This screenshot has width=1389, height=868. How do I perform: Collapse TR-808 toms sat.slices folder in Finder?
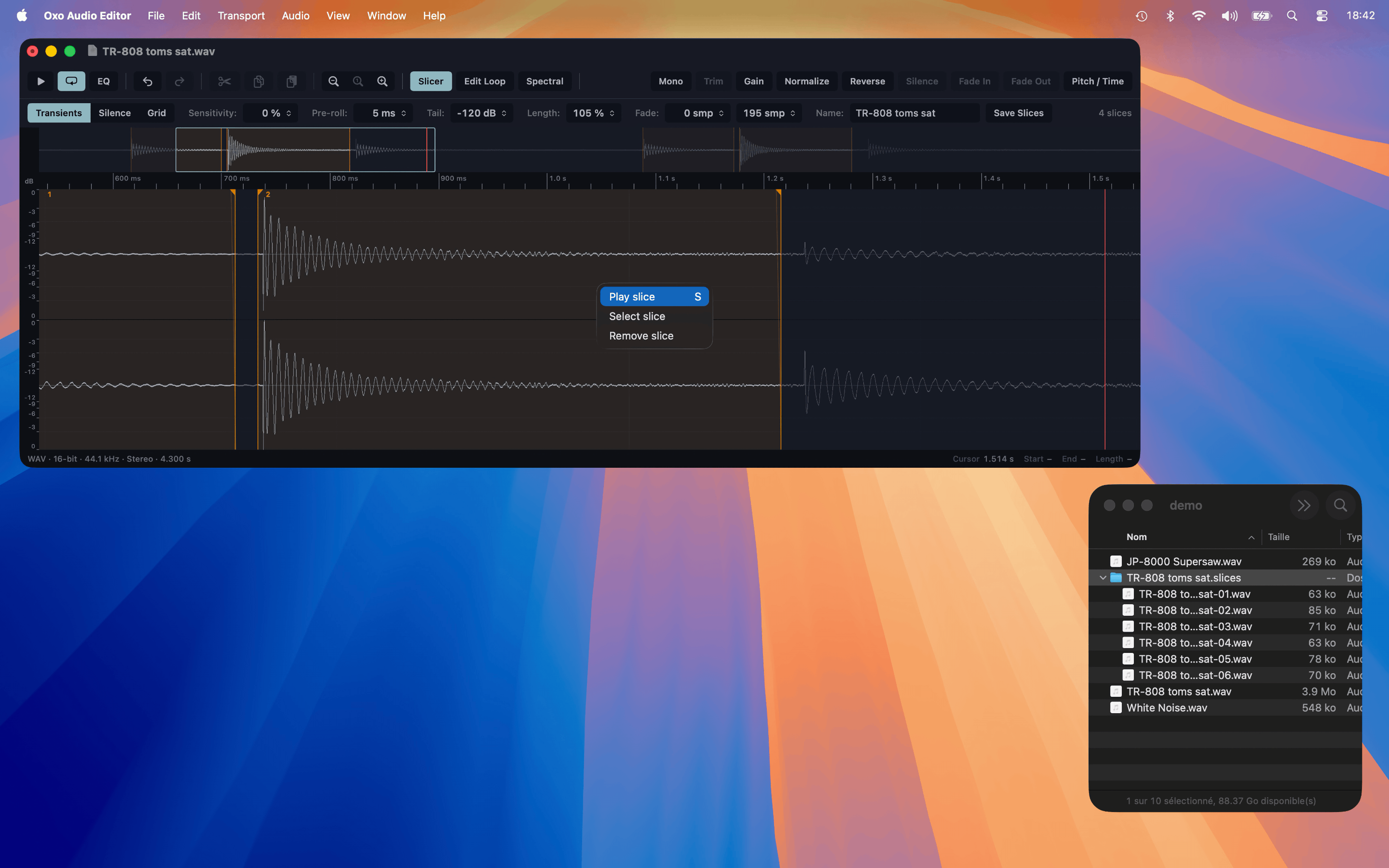click(x=1103, y=578)
